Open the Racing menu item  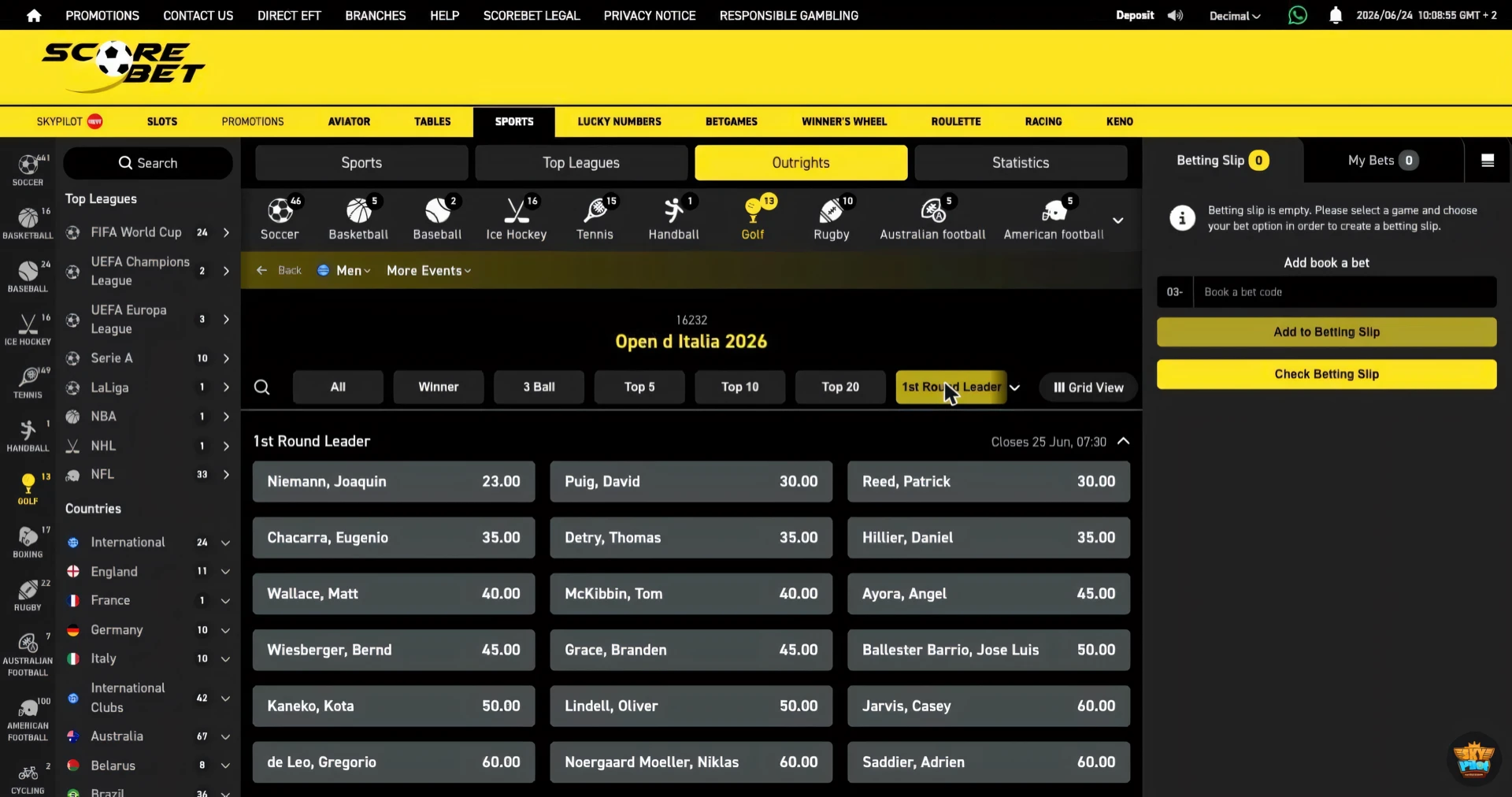point(1043,121)
